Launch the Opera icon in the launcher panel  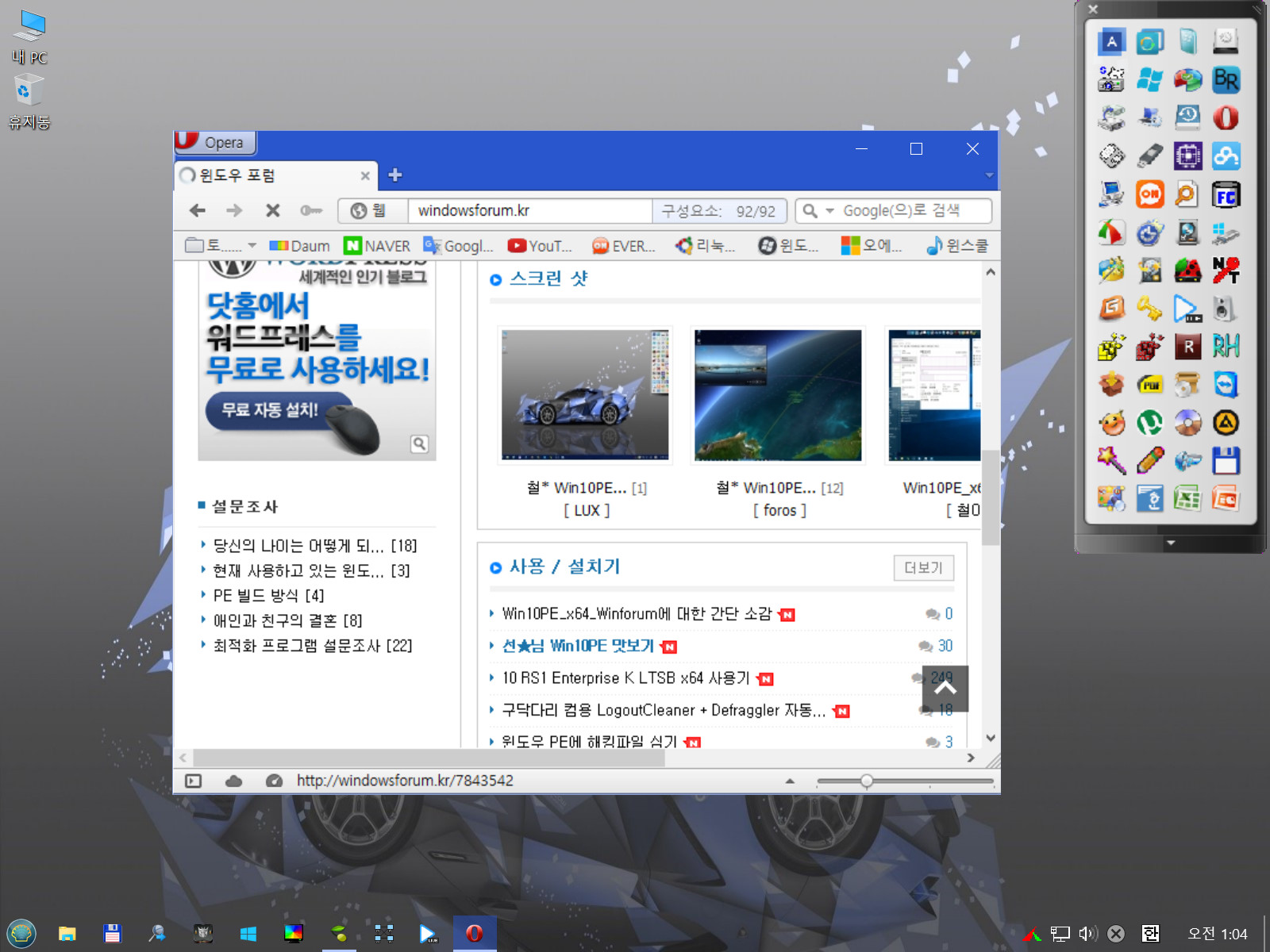(1226, 118)
